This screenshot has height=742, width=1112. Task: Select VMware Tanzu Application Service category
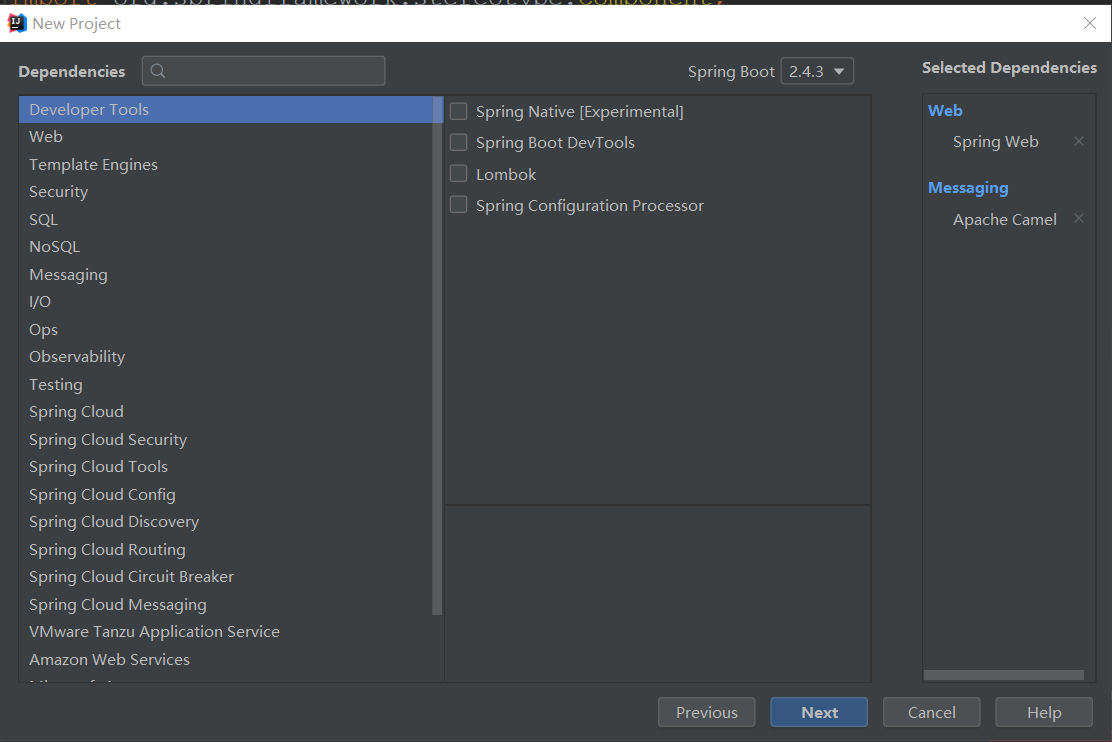(x=226, y=632)
